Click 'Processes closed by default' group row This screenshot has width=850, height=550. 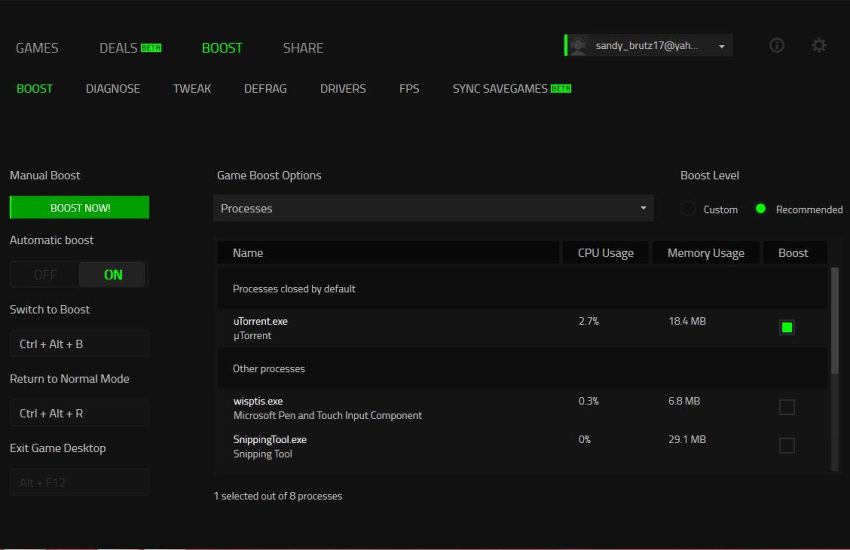click(x=522, y=289)
